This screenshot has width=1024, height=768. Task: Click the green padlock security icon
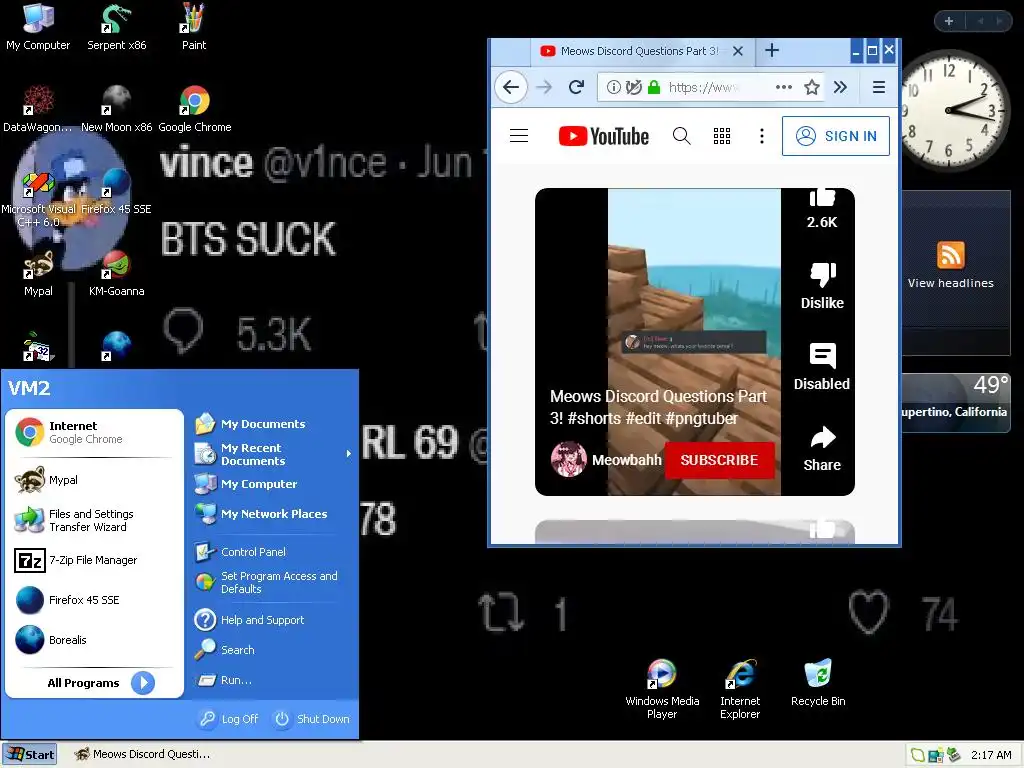(x=654, y=87)
